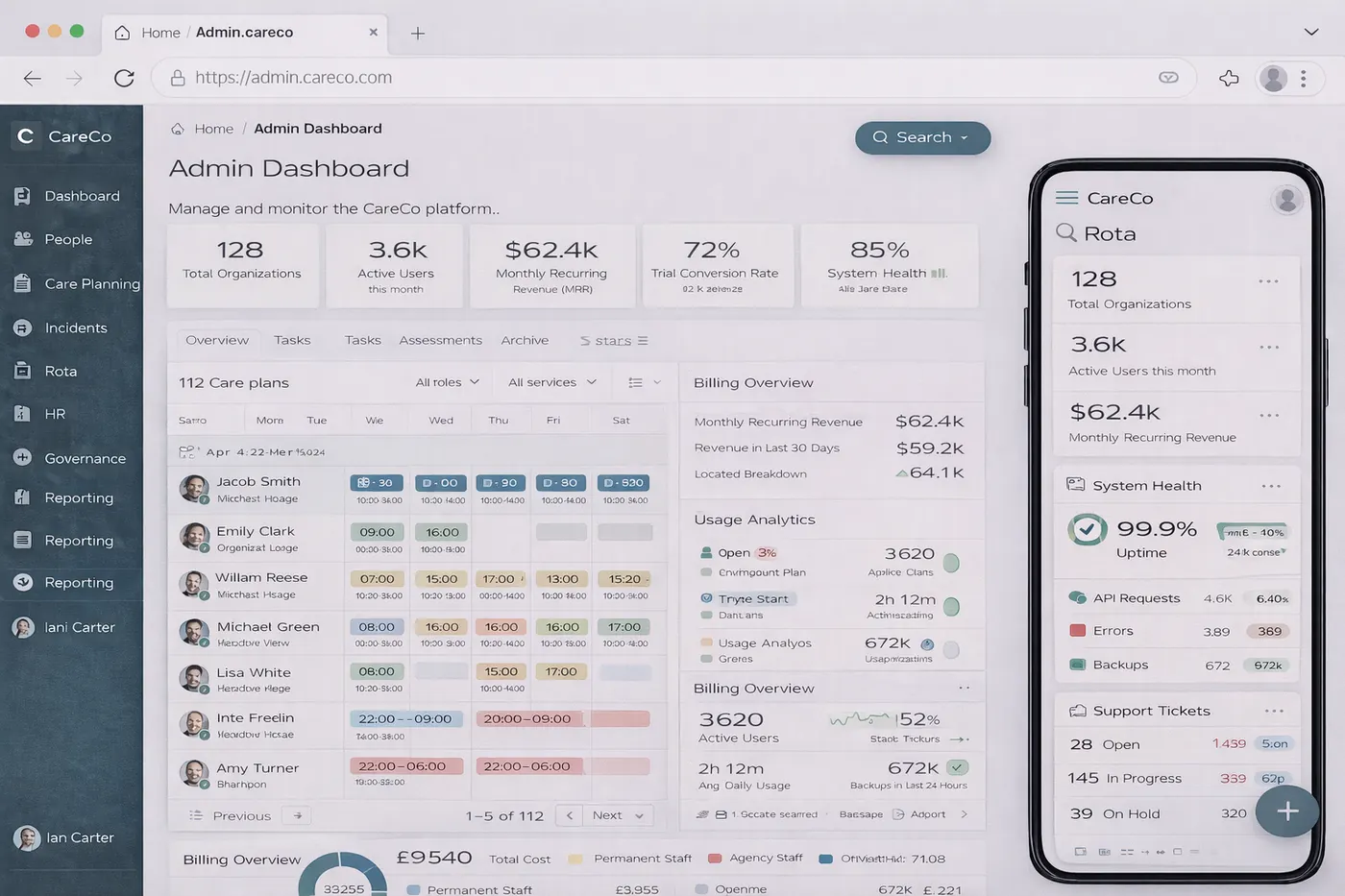Click the Uptime progress ring
The image size is (1345, 896).
pos(1087,528)
